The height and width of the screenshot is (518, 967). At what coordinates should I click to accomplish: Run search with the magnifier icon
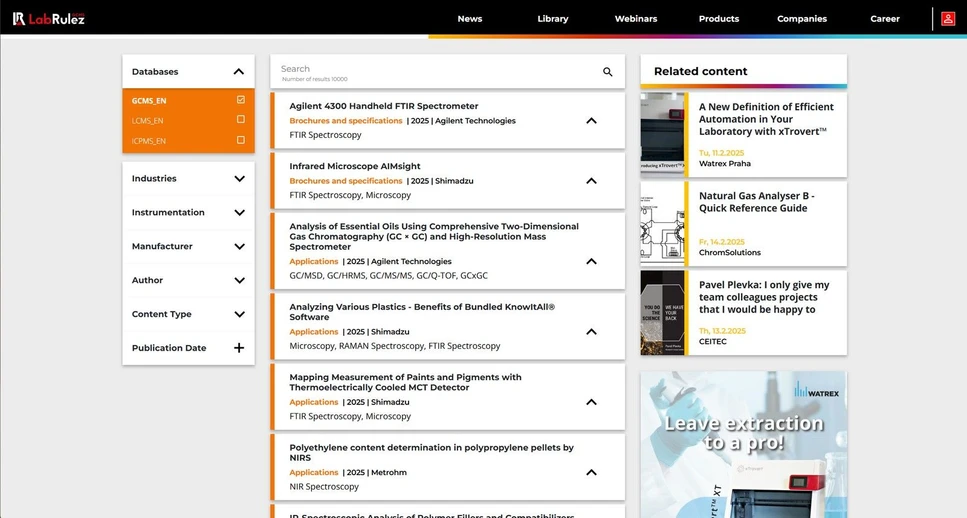pos(607,72)
